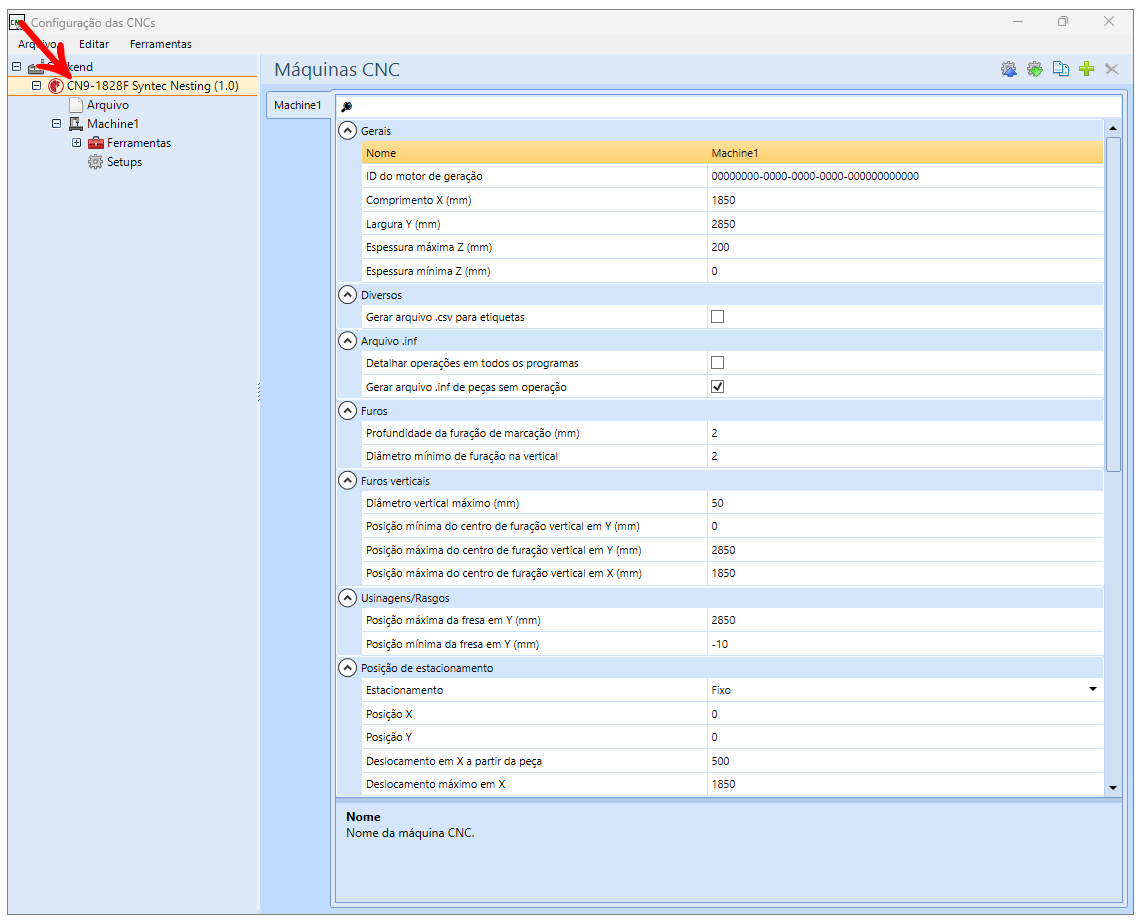Edit the 'Espessura máxima Z (mm)' value 200
The width and height of the screenshot is (1139, 922).
tap(905, 247)
